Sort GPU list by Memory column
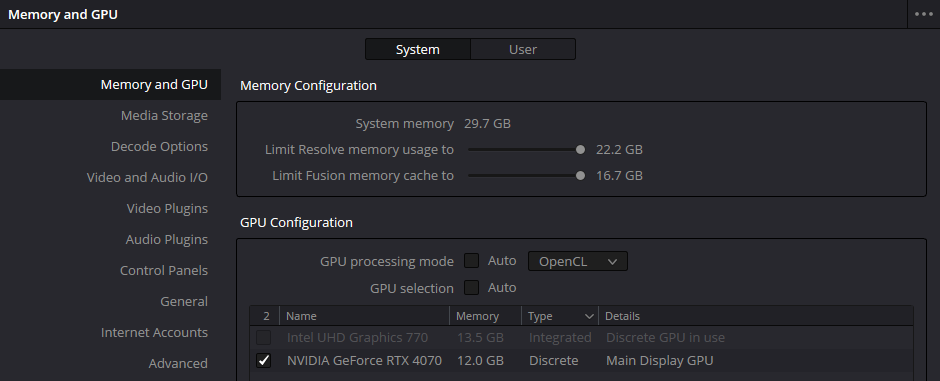This screenshot has width=940, height=381. (486, 316)
